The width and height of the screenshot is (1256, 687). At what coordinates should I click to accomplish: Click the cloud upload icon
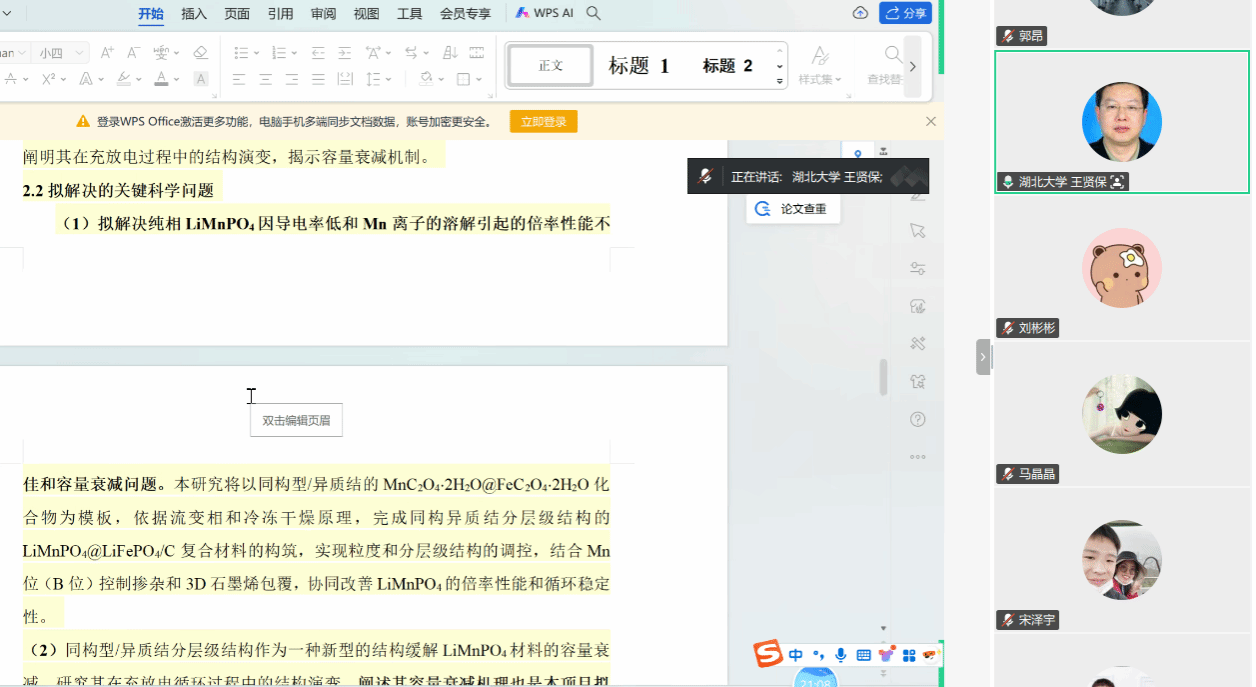coord(860,13)
